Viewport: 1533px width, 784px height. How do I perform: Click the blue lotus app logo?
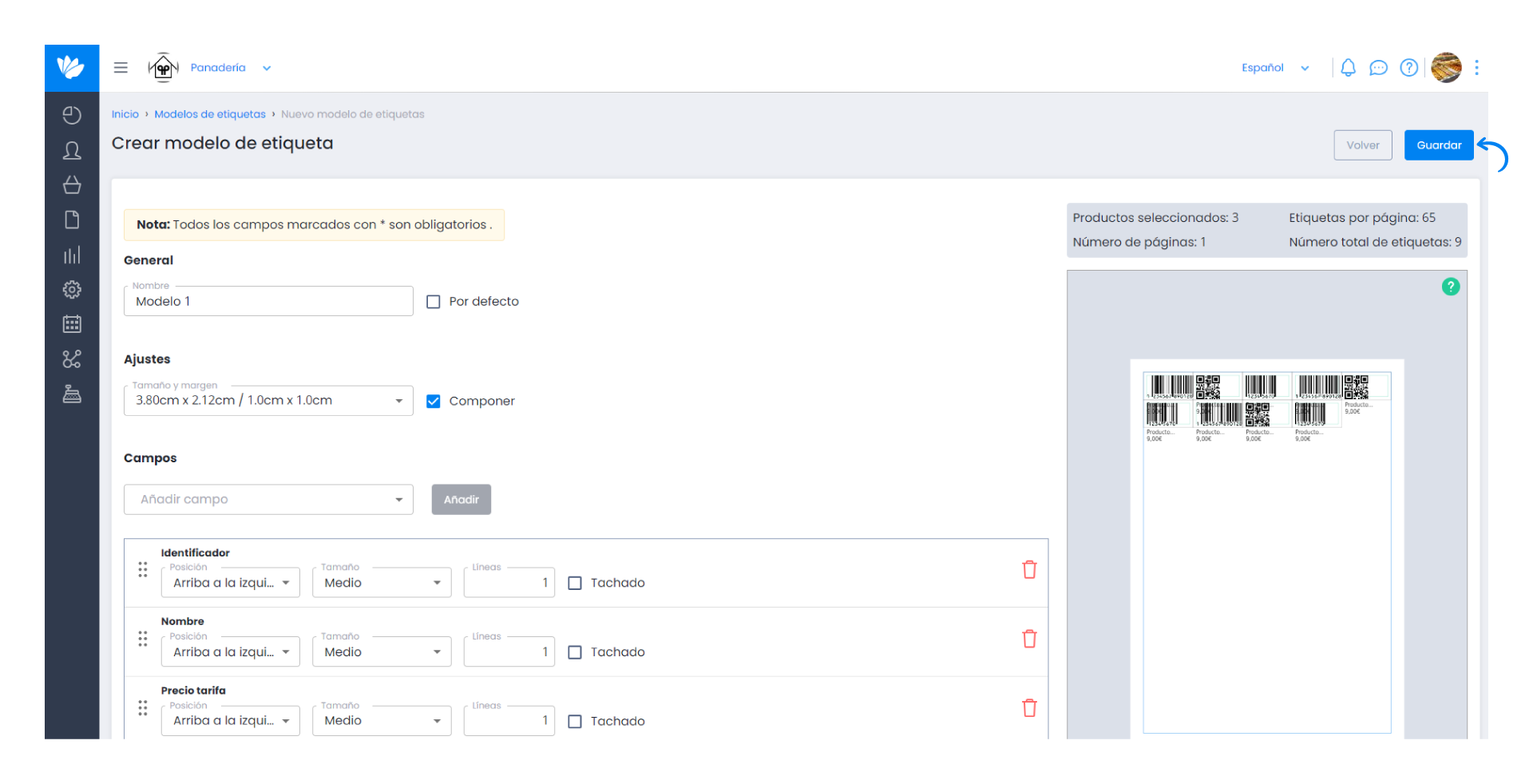click(x=72, y=68)
